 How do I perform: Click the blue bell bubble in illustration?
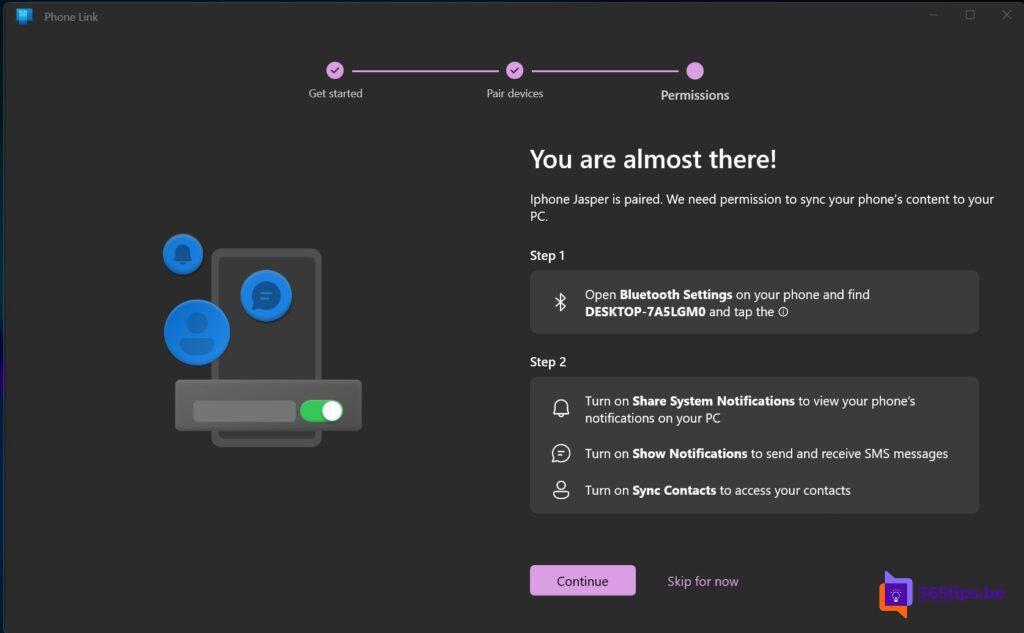click(183, 254)
